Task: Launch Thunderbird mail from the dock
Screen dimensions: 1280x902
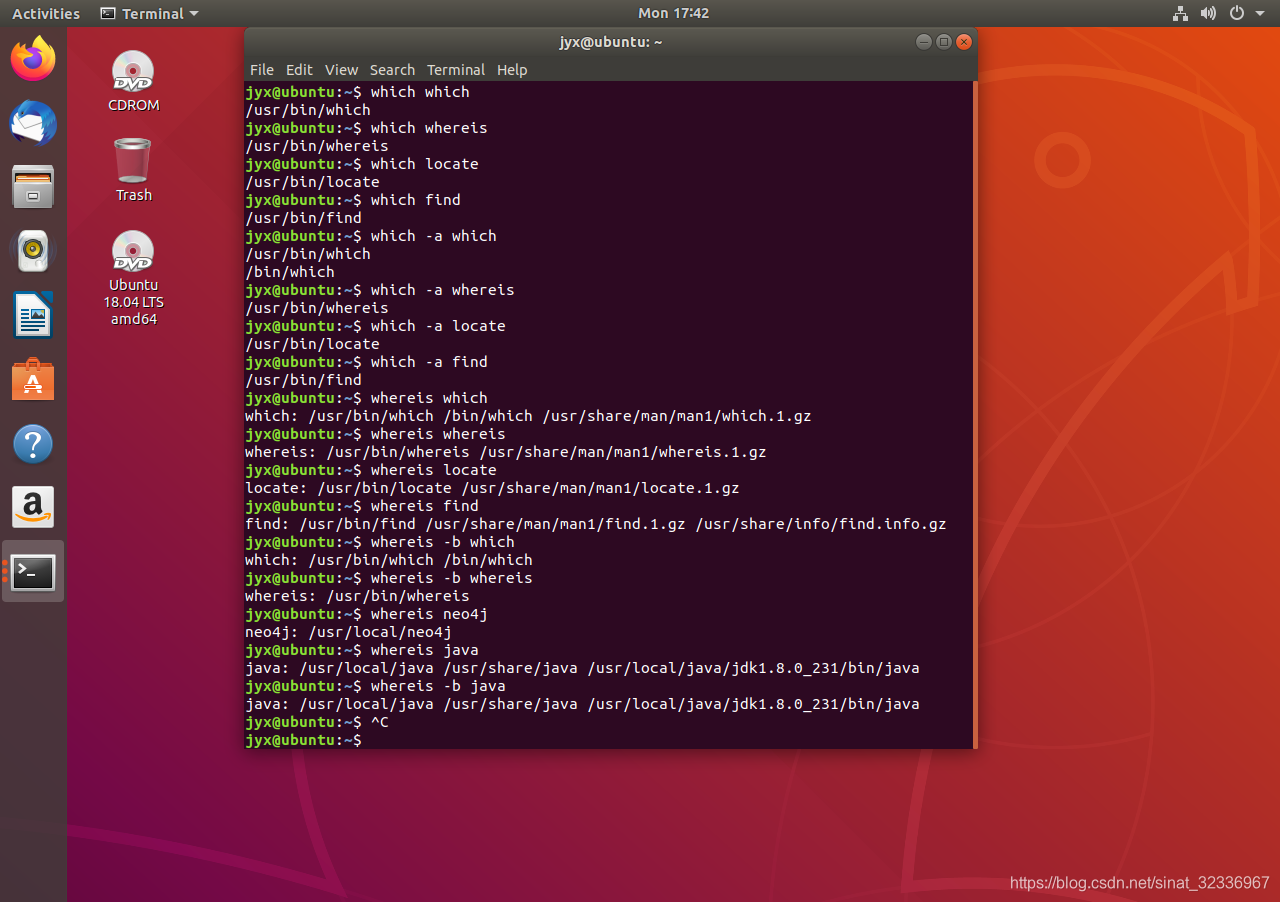Action: point(33,123)
